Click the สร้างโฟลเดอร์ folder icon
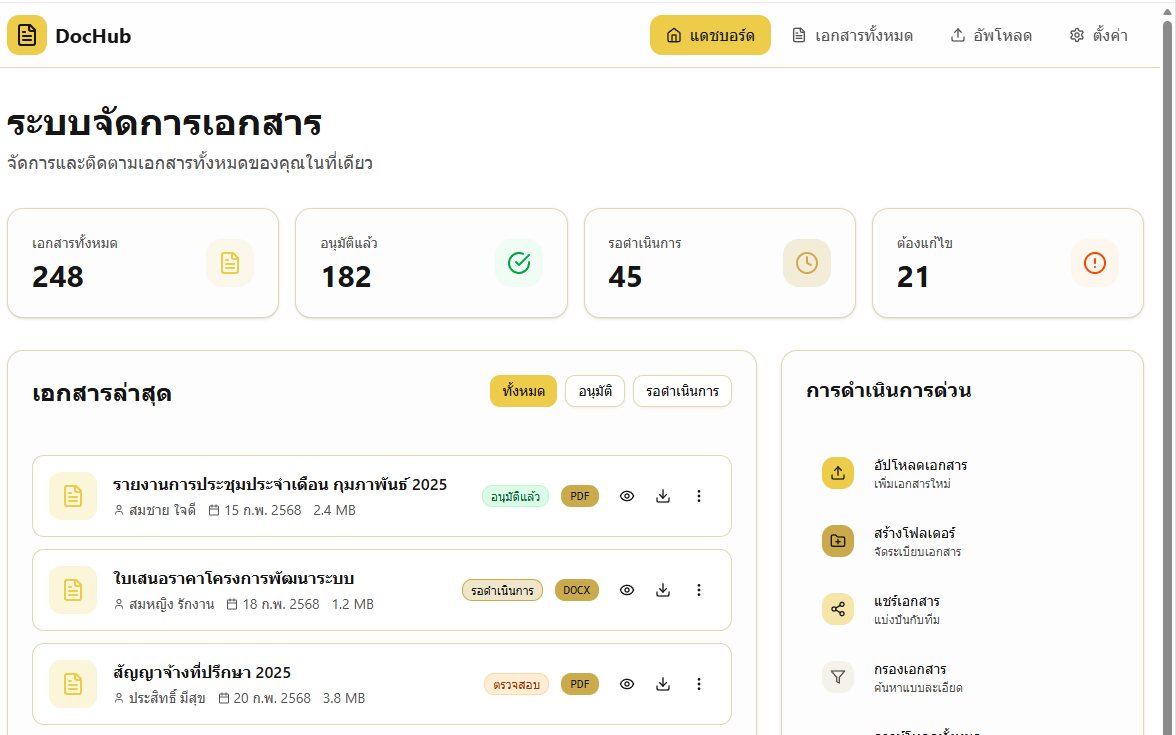This screenshot has height=735, width=1176. [x=838, y=541]
